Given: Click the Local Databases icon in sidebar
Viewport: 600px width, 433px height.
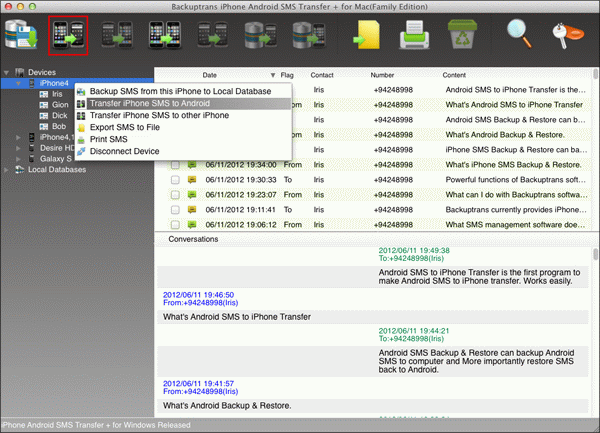Looking at the screenshot, I should click(20, 169).
